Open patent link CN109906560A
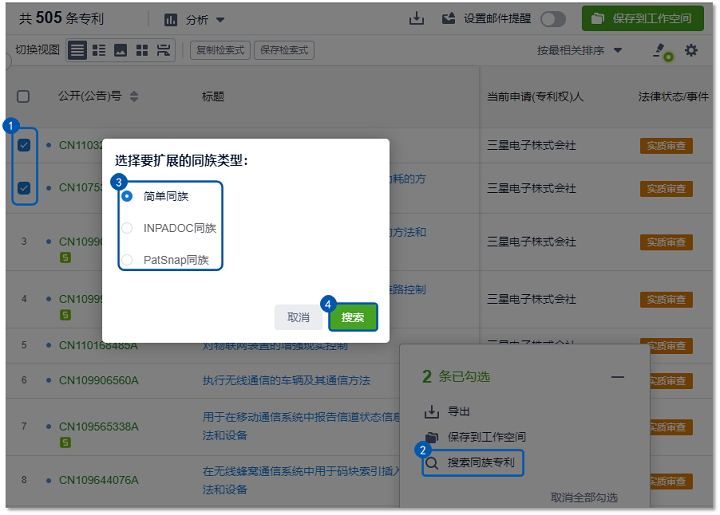 98,380
